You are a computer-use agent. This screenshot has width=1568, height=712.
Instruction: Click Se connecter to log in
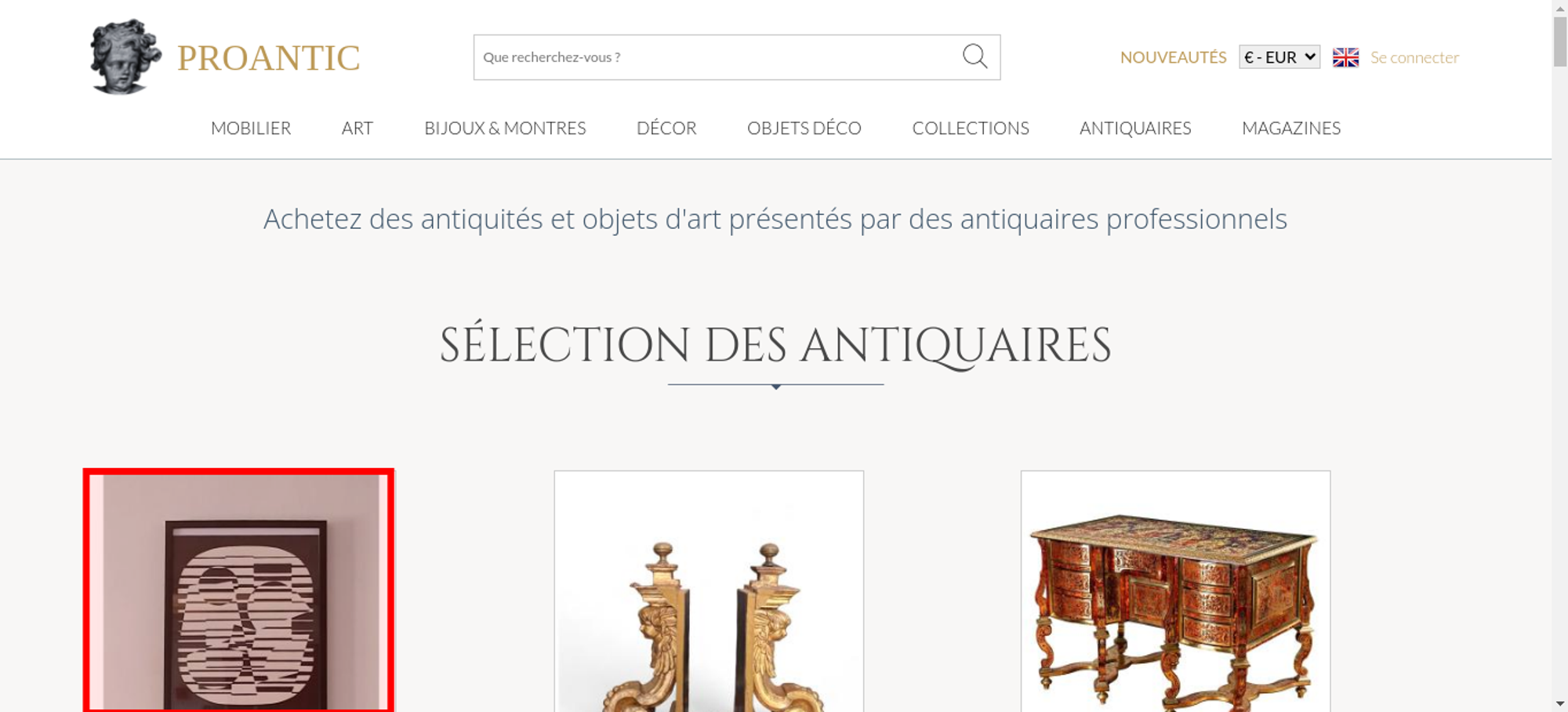pyautogui.click(x=1414, y=57)
